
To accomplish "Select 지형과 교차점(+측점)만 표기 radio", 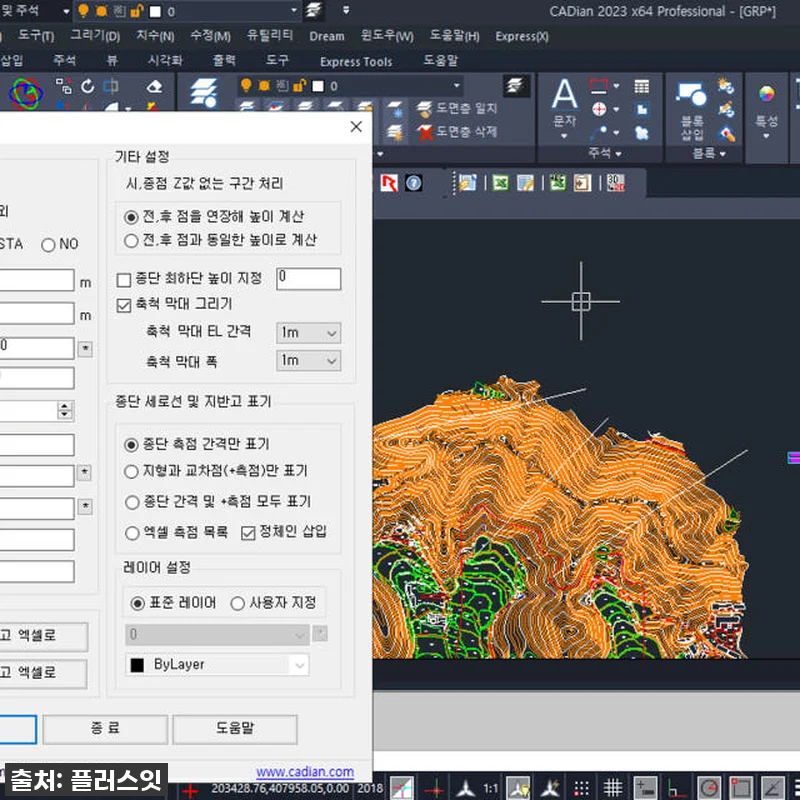I will [x=131, y=471].
